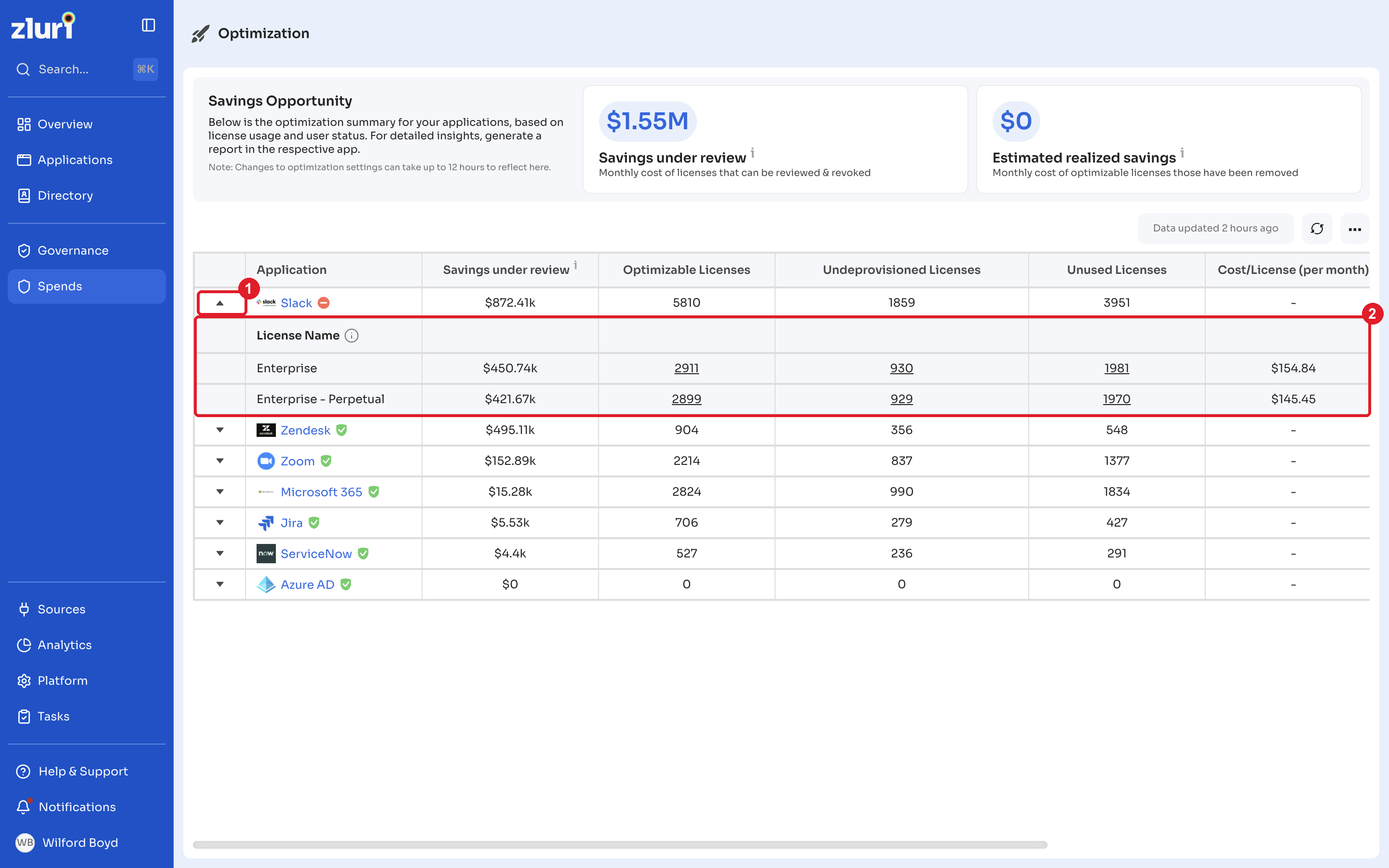Open the ServiceNow application link

pos(316,554)
